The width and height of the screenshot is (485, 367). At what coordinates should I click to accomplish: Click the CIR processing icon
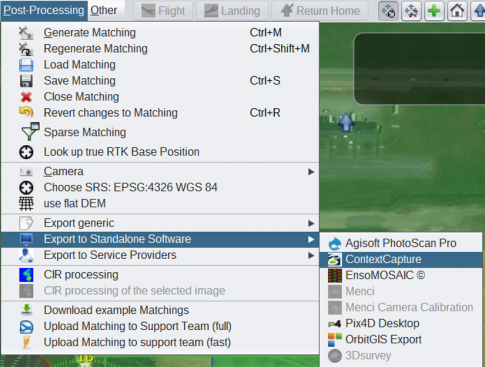[26, 275]
